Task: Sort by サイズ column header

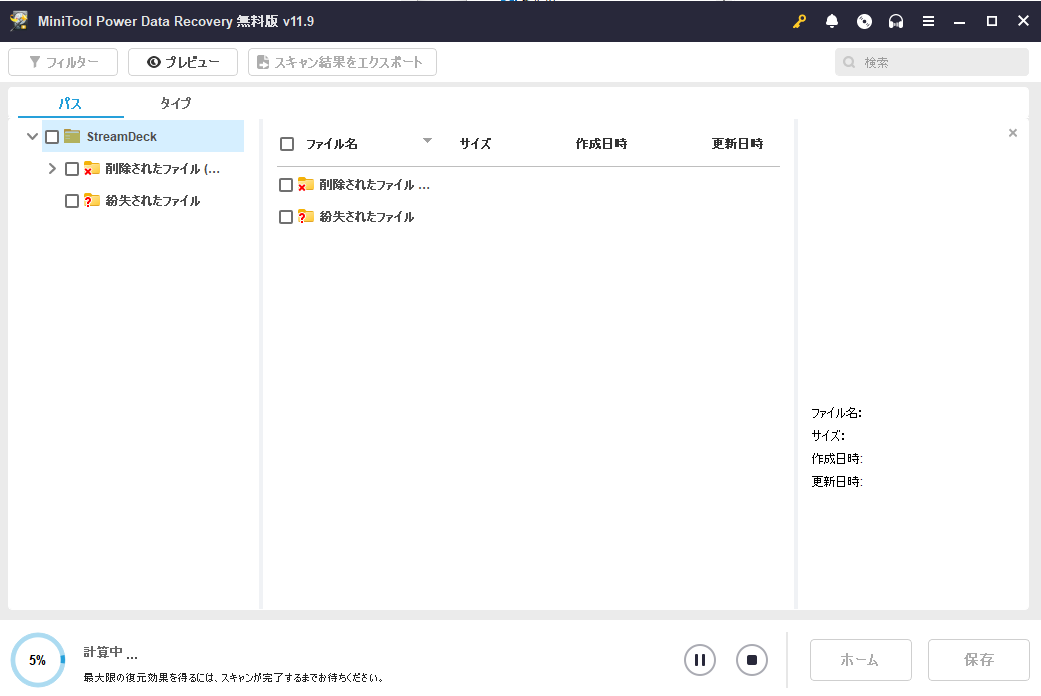Action: click(x=475, y=143)
